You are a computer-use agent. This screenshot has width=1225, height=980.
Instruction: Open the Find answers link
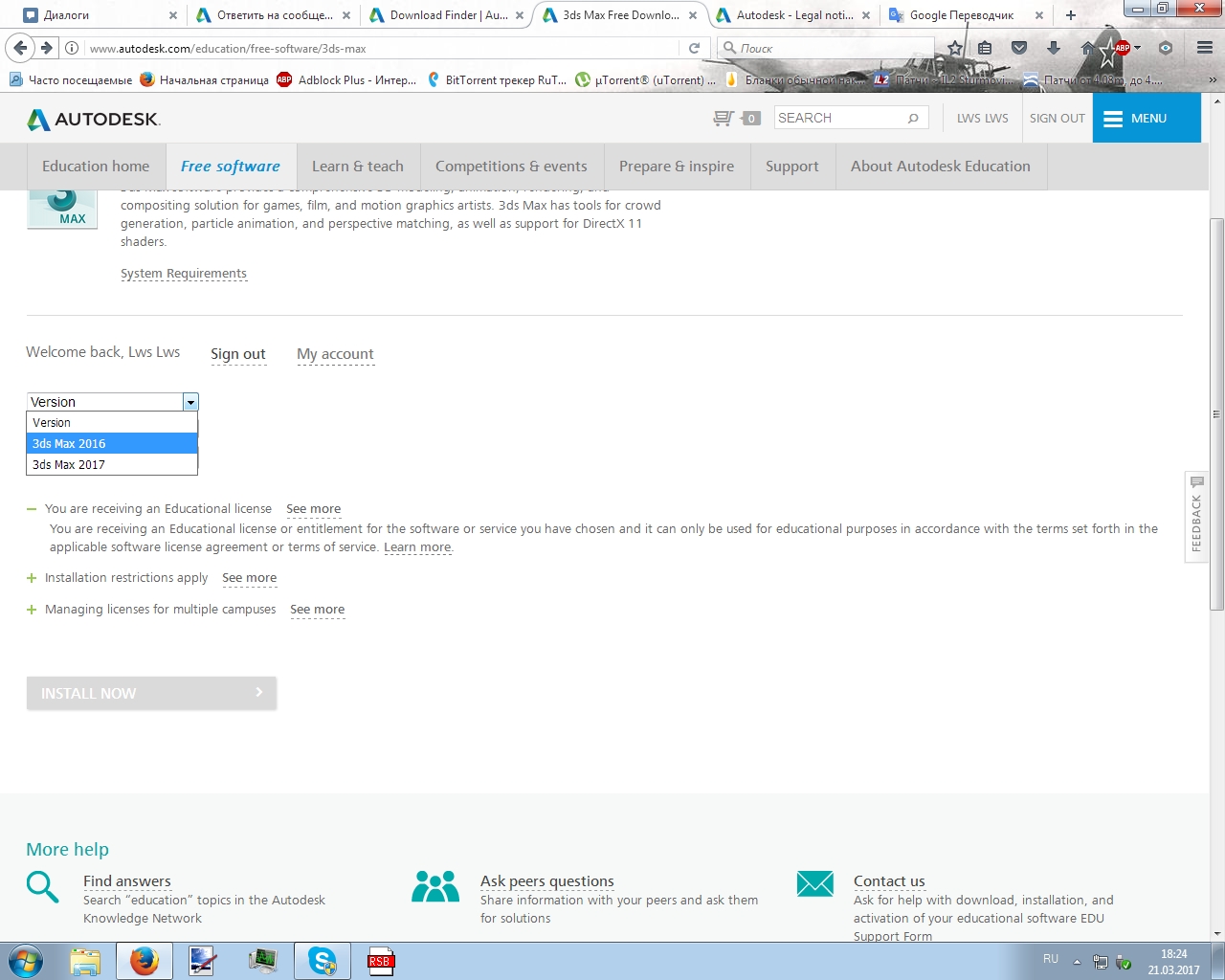127,881
